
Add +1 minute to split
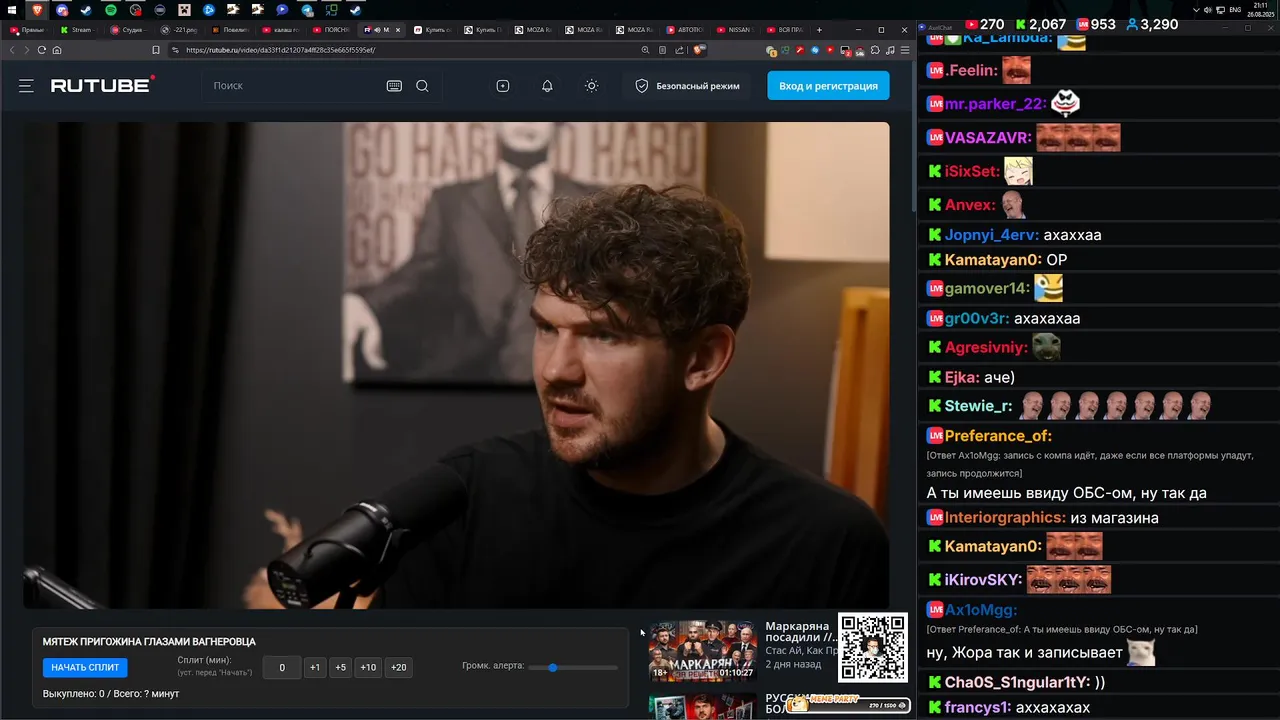coord(315,667)
